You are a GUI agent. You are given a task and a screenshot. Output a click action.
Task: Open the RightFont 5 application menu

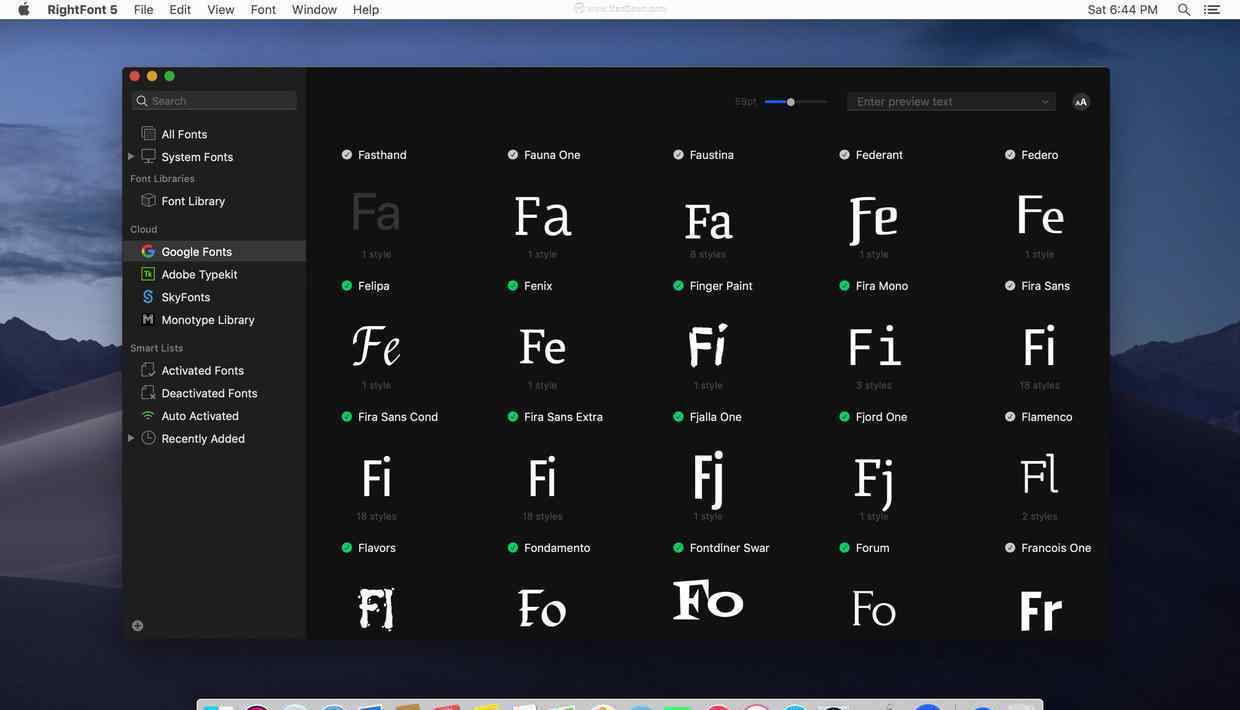(x=82, y=9)
